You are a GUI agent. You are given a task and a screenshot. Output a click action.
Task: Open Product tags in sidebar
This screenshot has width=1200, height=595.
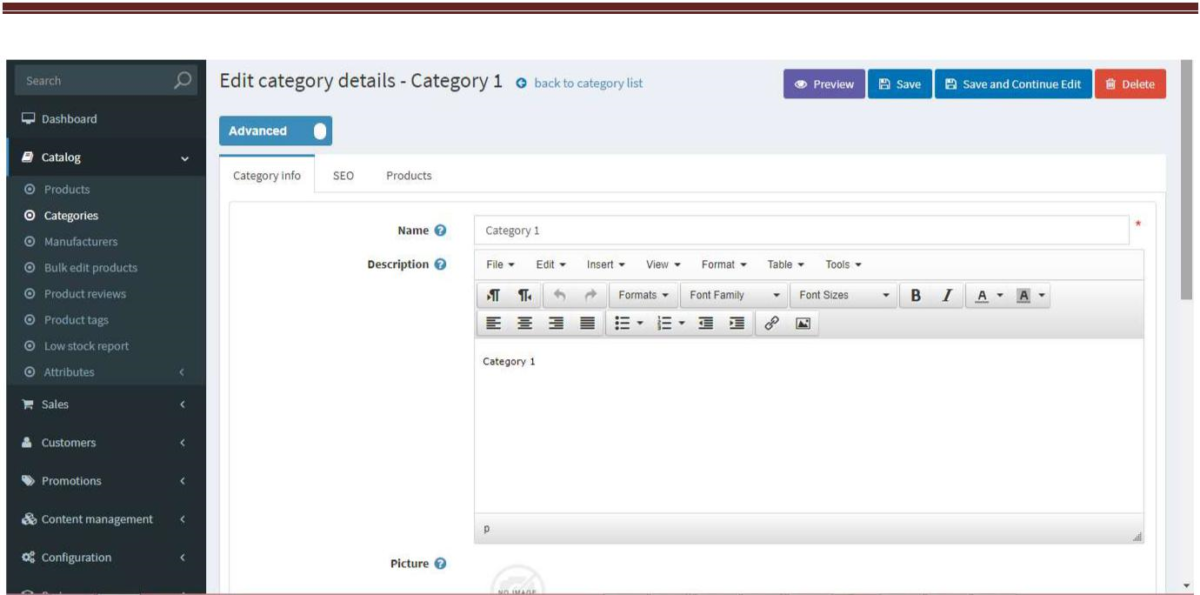pyautogui.click(x=76, y=320)
